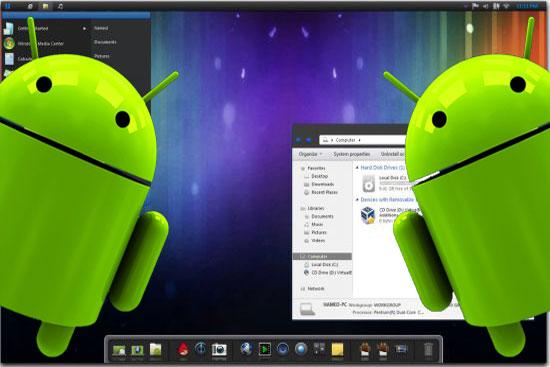
Task: Open the light green folder dock icon
Action: tap(155, 349)
